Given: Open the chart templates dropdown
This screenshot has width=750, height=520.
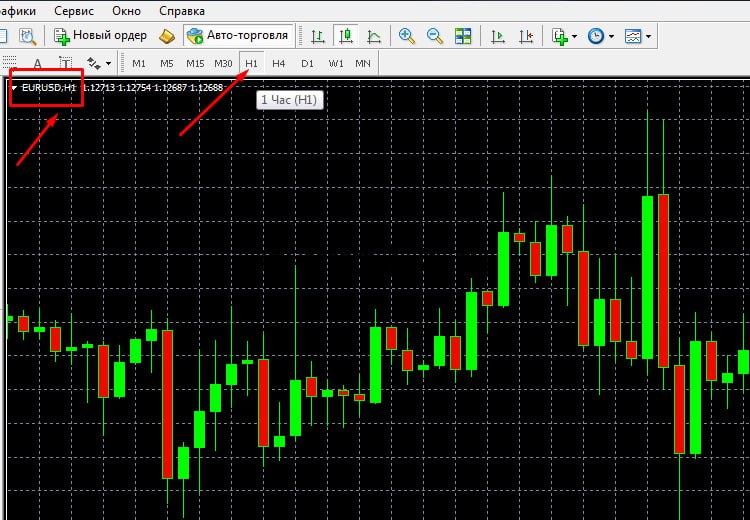Looking at the screenshot, I should (638, 36).
